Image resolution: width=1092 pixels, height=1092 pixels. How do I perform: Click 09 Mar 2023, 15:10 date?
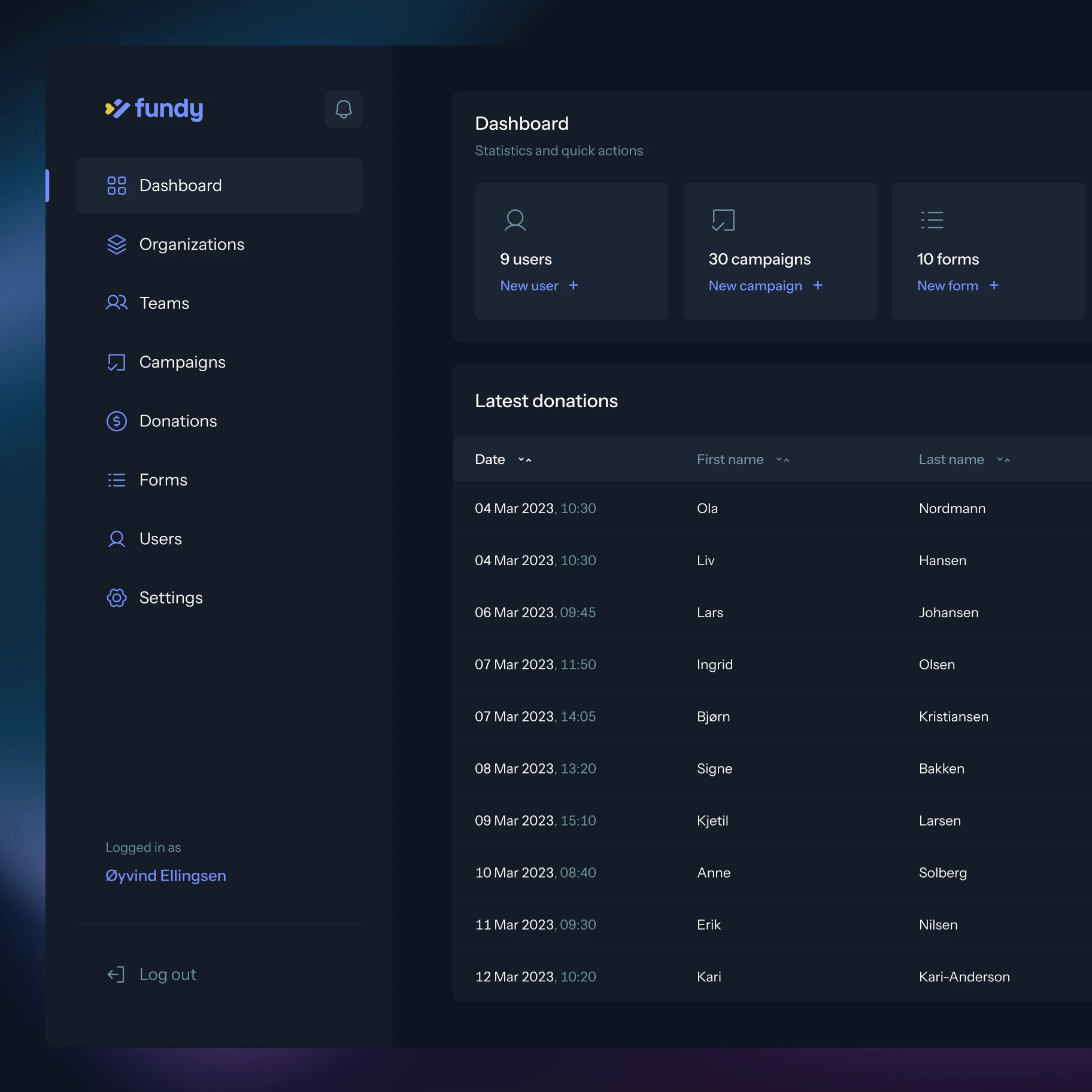[535, 821]
